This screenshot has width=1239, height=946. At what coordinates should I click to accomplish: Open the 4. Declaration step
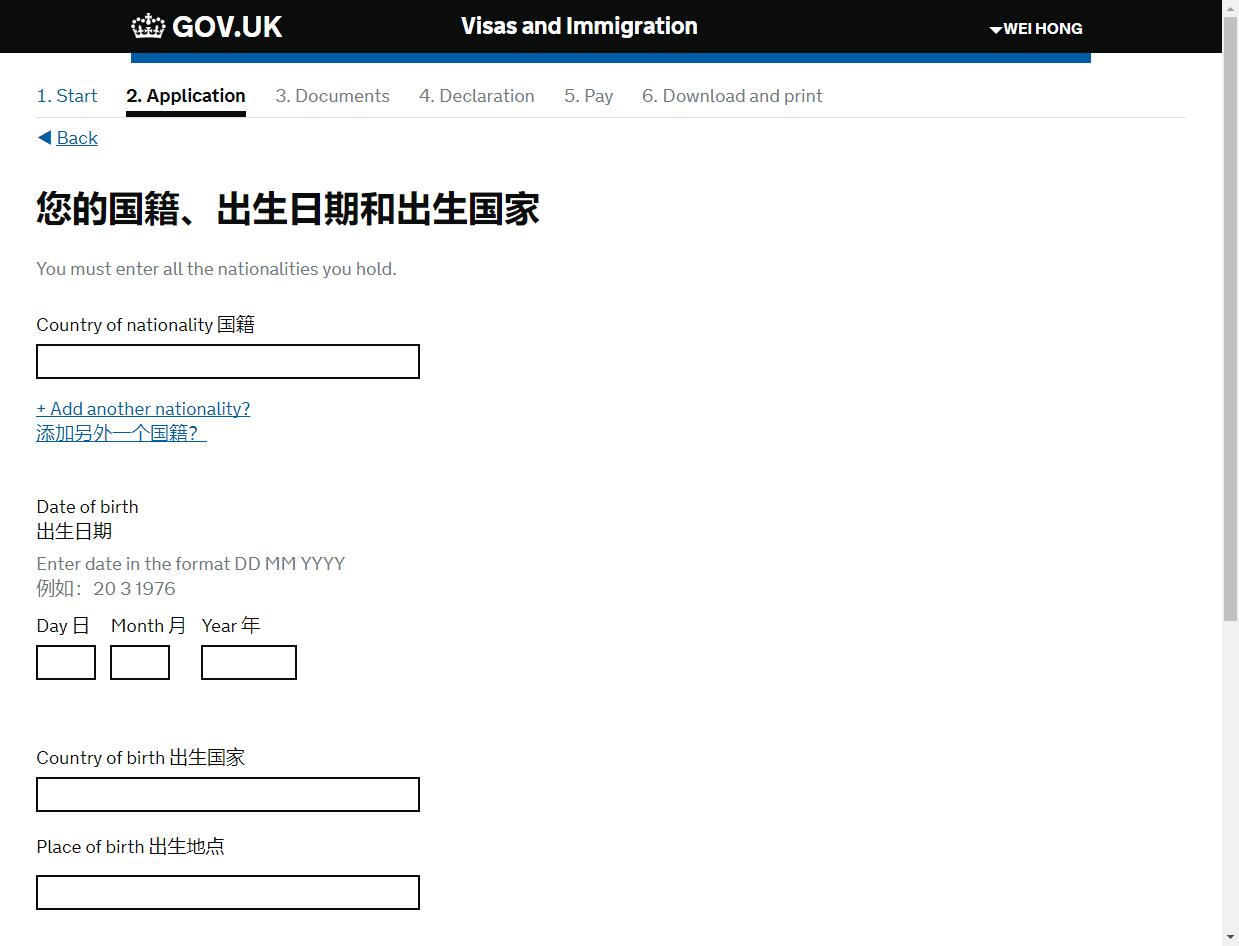476,96
